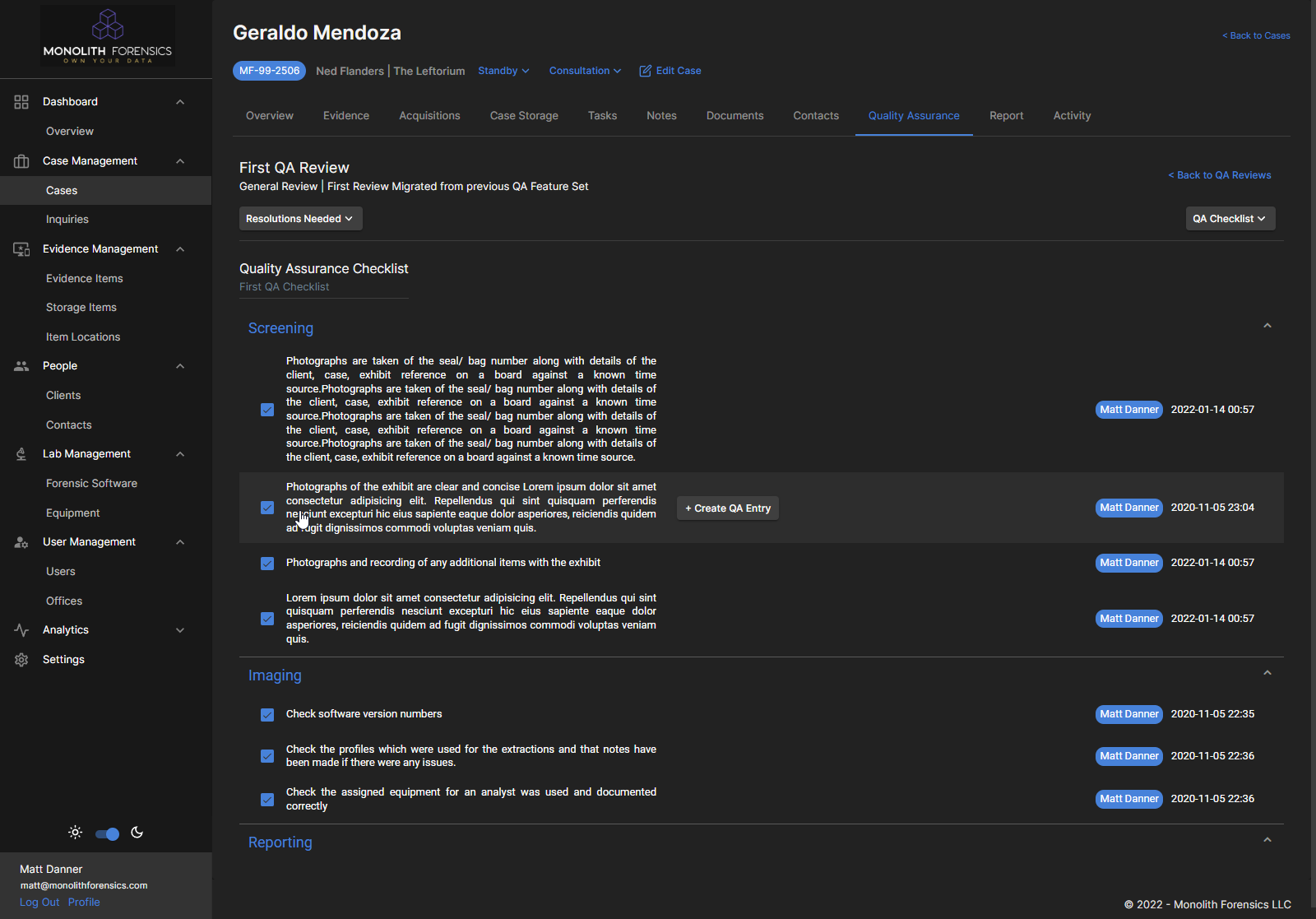Click the People icon in sidebar

[21, 365]
